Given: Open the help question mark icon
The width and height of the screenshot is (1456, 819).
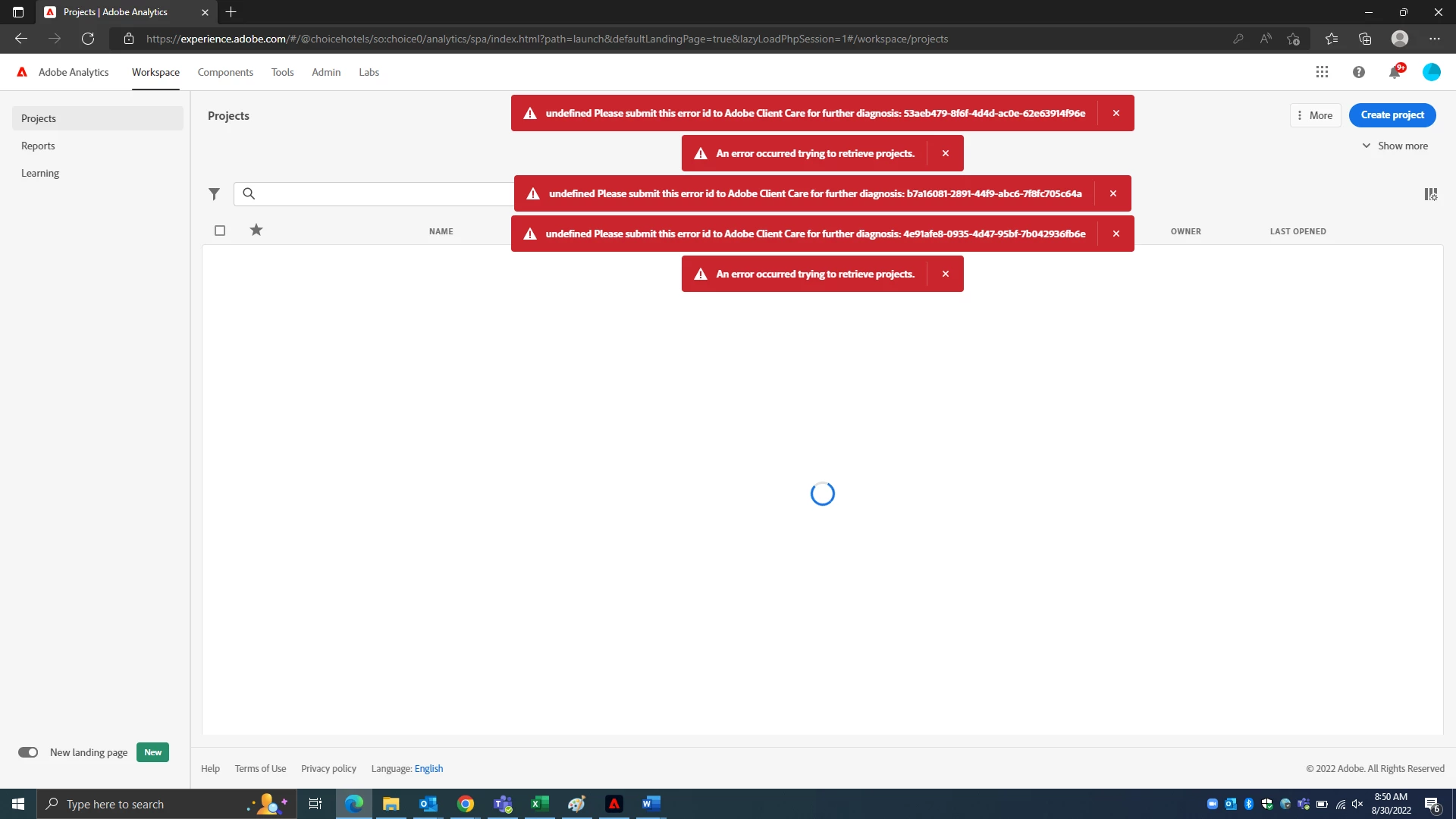Looking at the screenshot, I should pos(1358,72).
